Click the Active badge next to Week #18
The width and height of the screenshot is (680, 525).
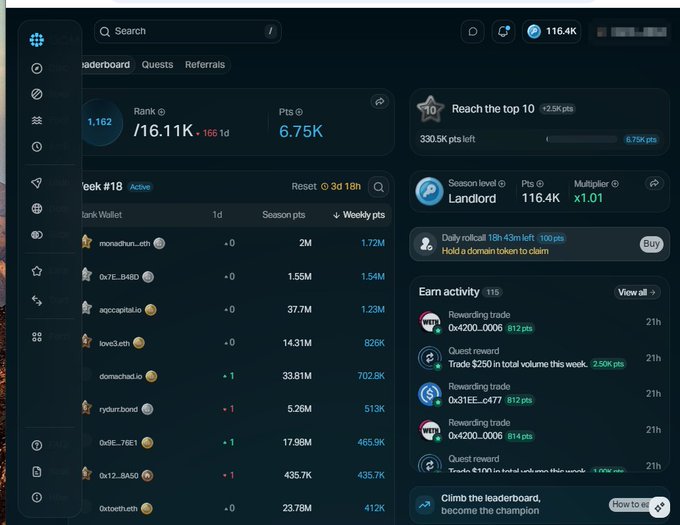click(140, 187)
